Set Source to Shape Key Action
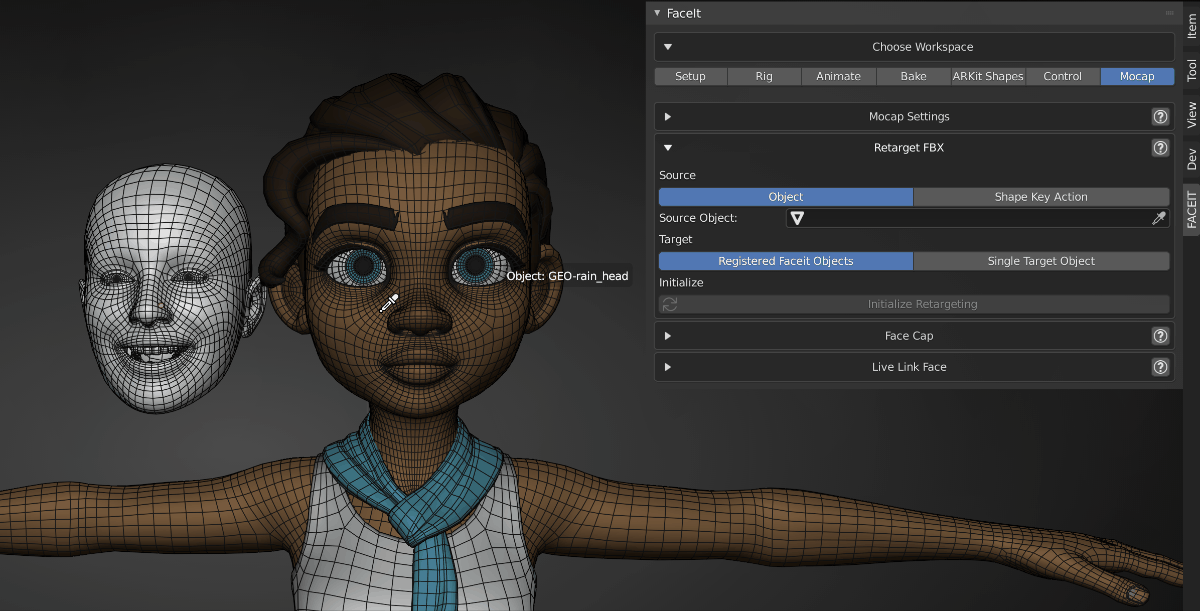The width and height of the screenshot is (1200, 611). pos(1041,197)
